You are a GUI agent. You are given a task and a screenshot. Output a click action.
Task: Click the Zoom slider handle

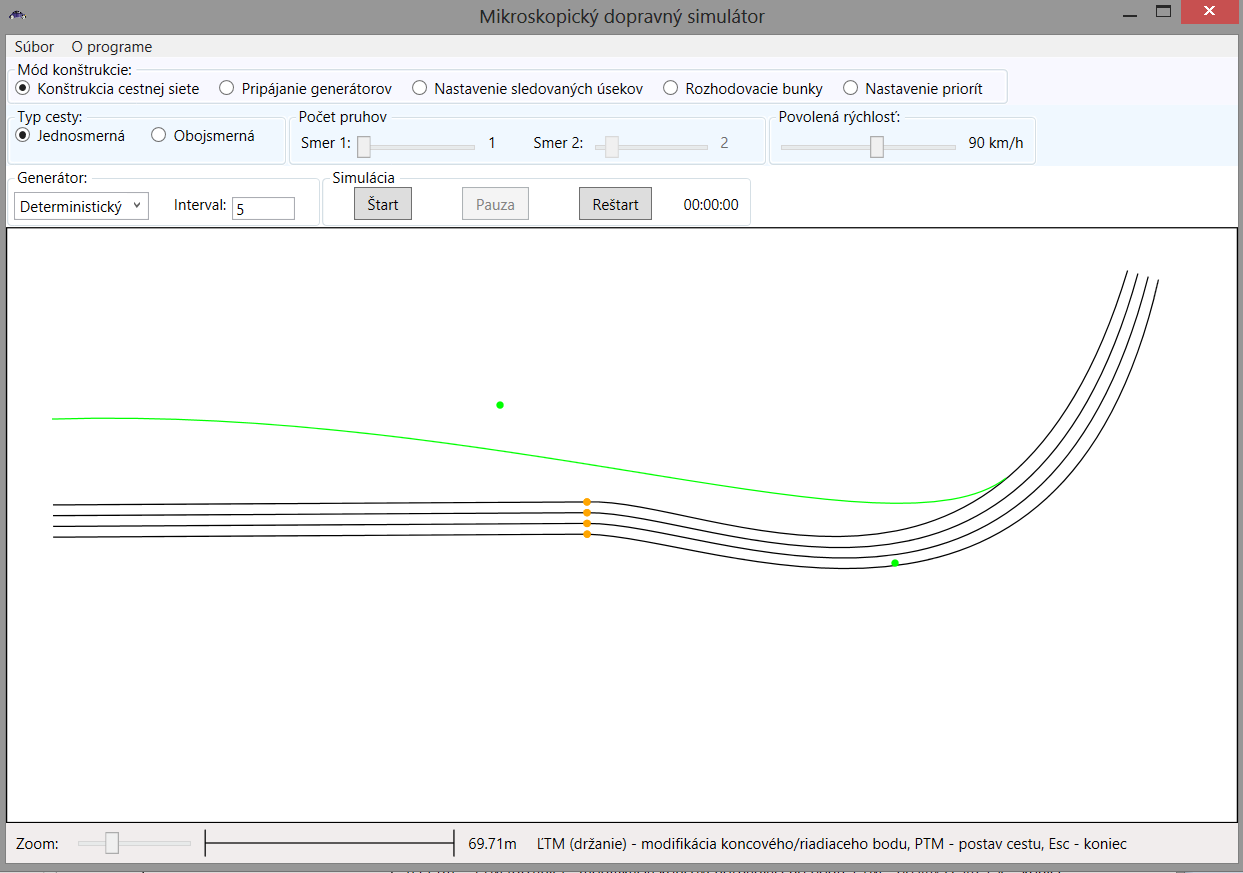click(112, 843)
